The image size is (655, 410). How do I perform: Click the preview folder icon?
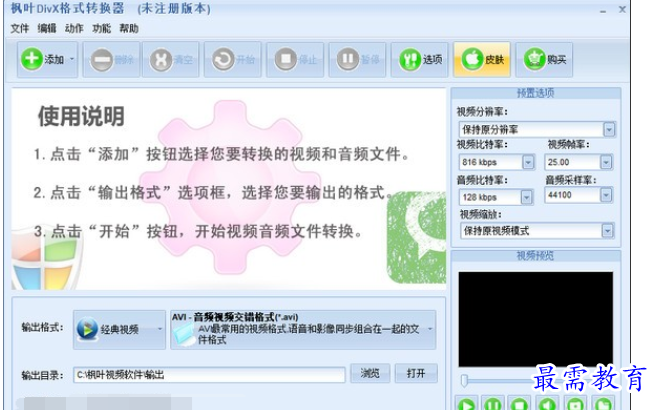coord(603,404)
